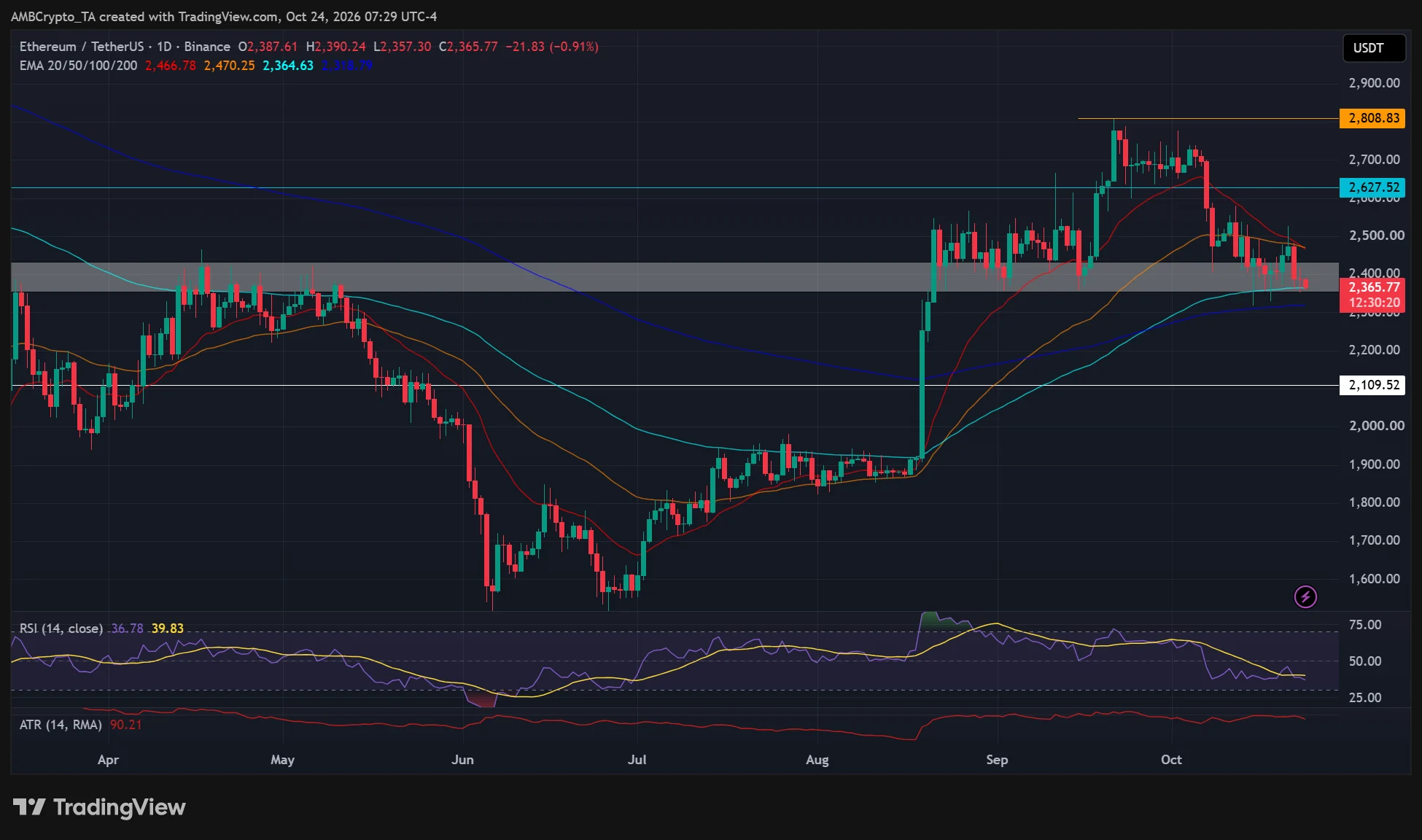Click the Apr label on time axis
This screenshot has height=840, width=1422.
(108, 760)
